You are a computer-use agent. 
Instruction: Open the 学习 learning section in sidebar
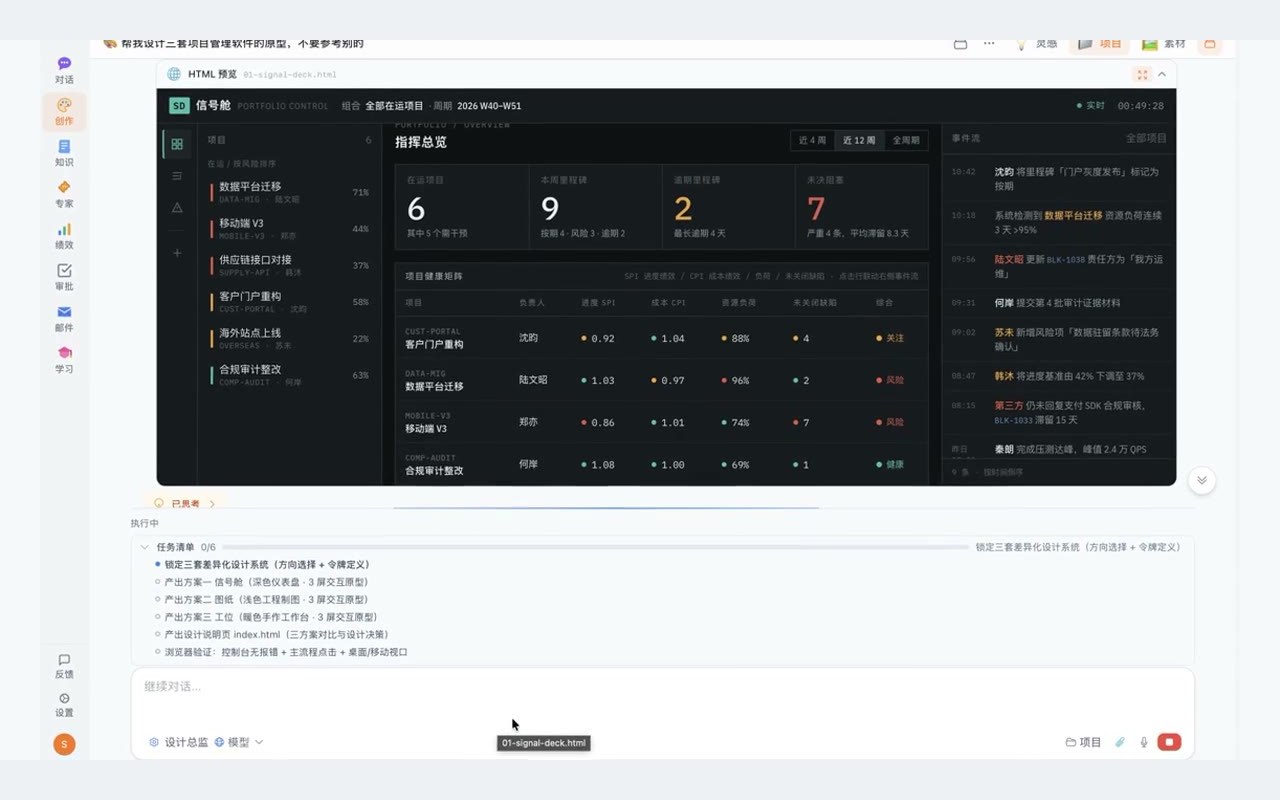[64, 360]
